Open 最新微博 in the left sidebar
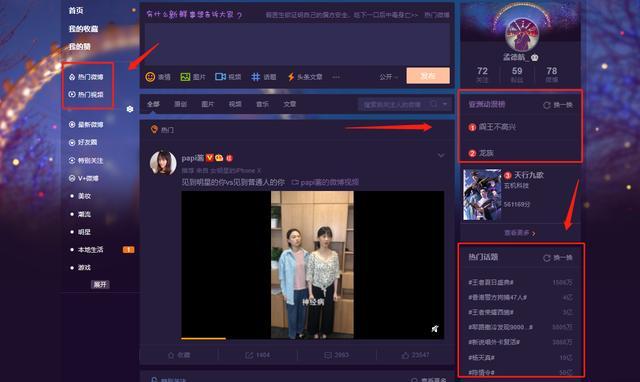 [86, 124]
